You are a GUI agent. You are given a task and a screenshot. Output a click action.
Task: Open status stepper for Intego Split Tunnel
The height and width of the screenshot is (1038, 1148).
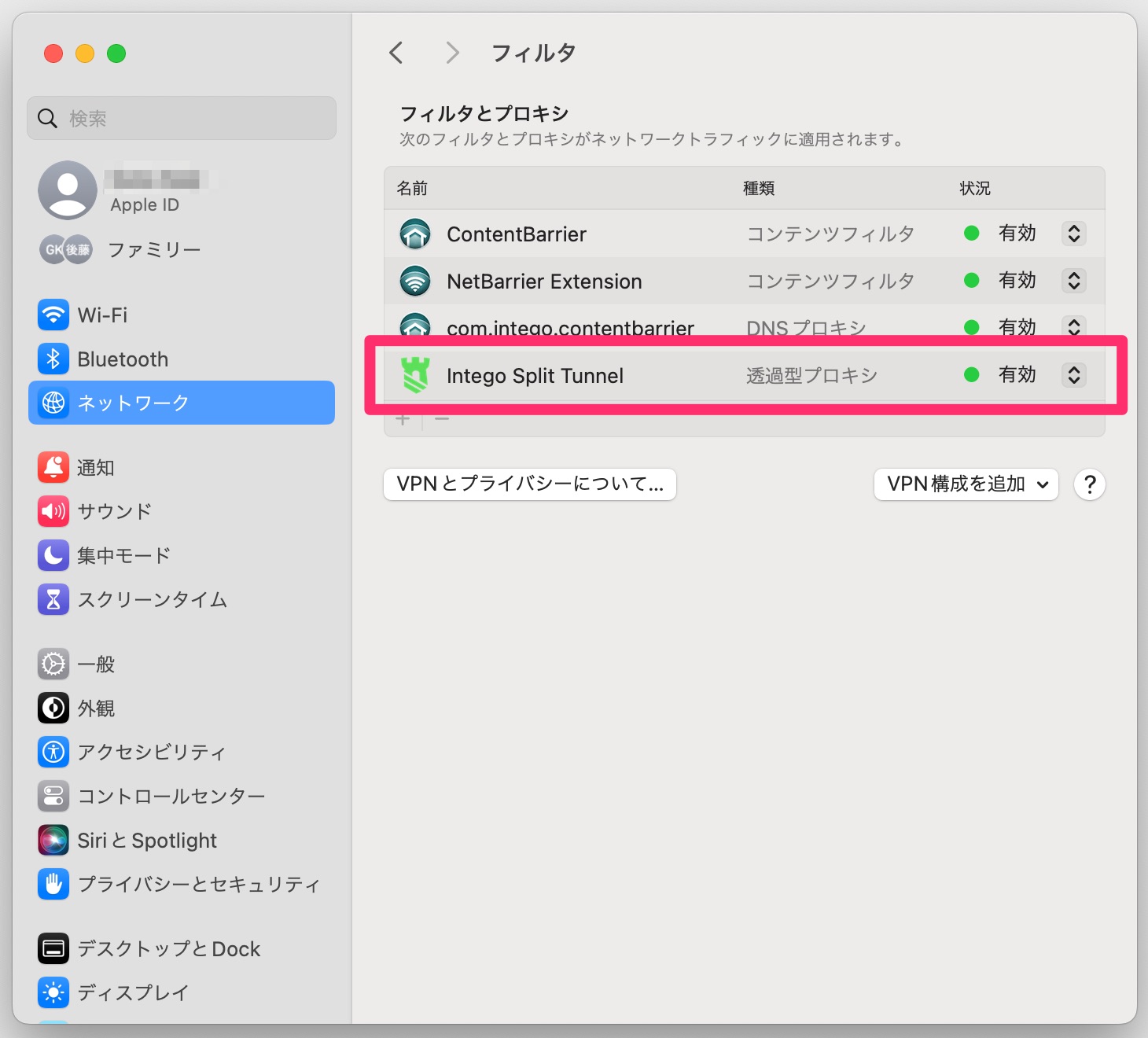(x=1074, y=375)
